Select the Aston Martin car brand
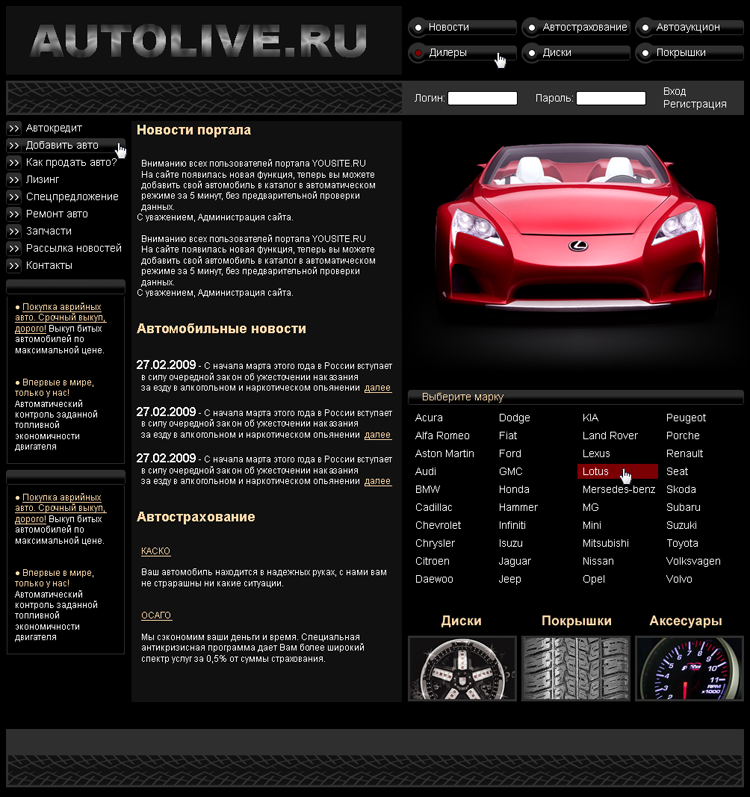 [x=445, y=454]
